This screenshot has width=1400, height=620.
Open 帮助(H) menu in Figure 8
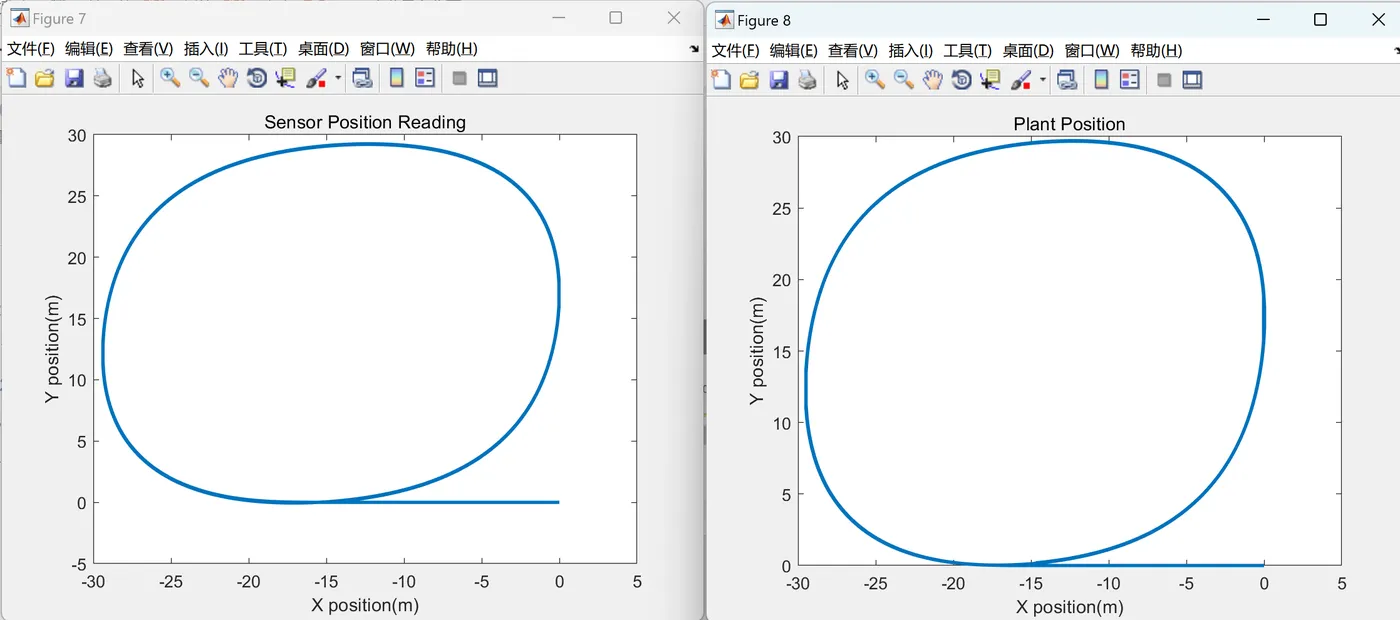click(1156, 50)
